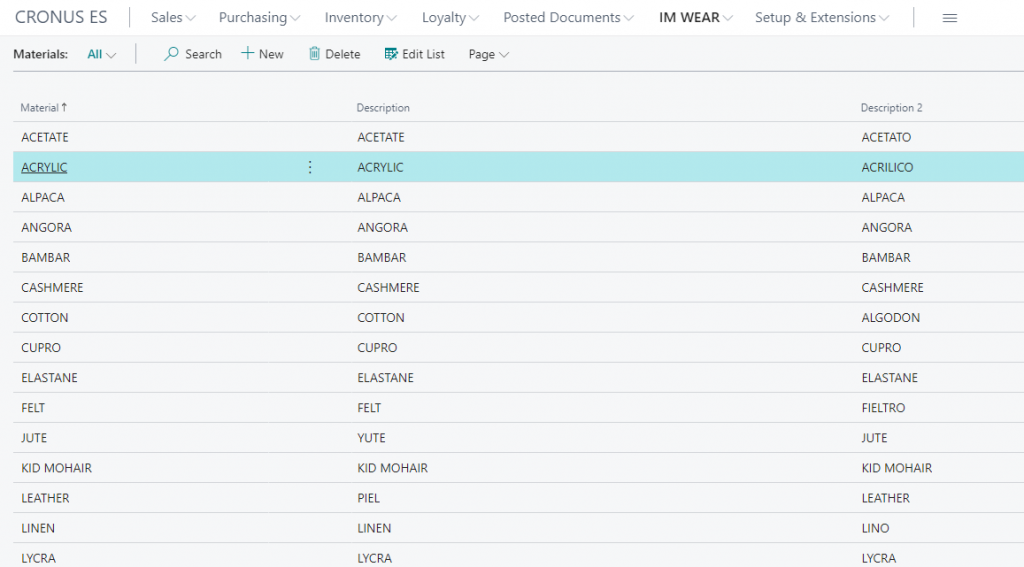Select the KID MOHAIR material cell

click(56, 468)
